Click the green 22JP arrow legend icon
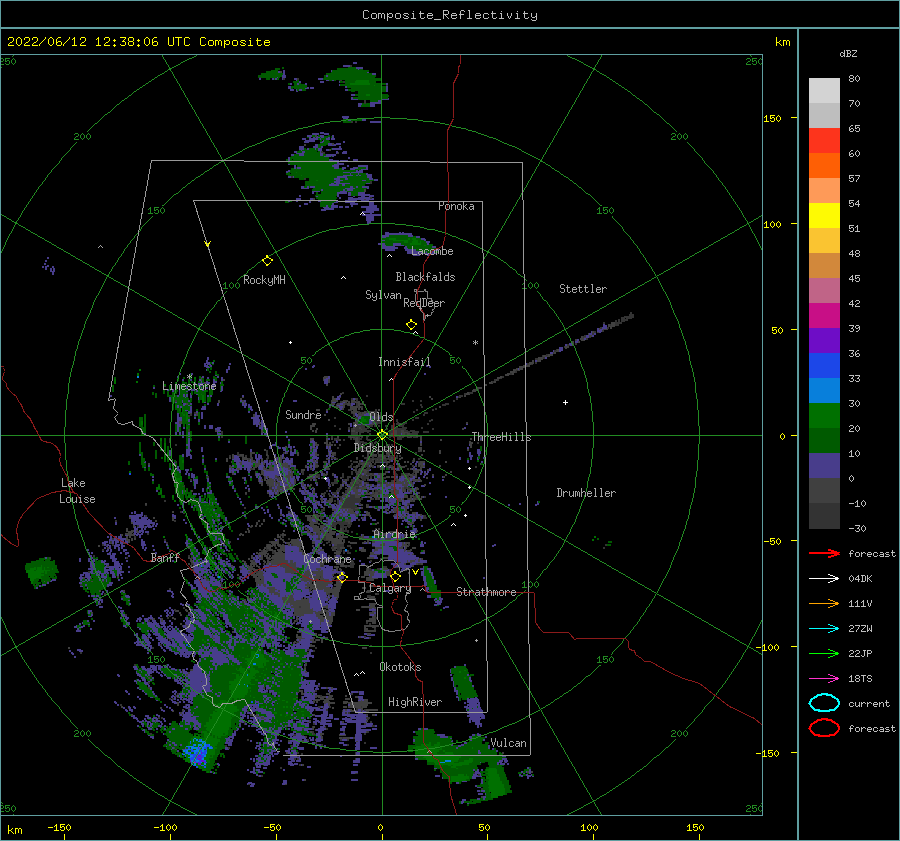This screenshot has width=900, height=841. click(x=824, y=653)
